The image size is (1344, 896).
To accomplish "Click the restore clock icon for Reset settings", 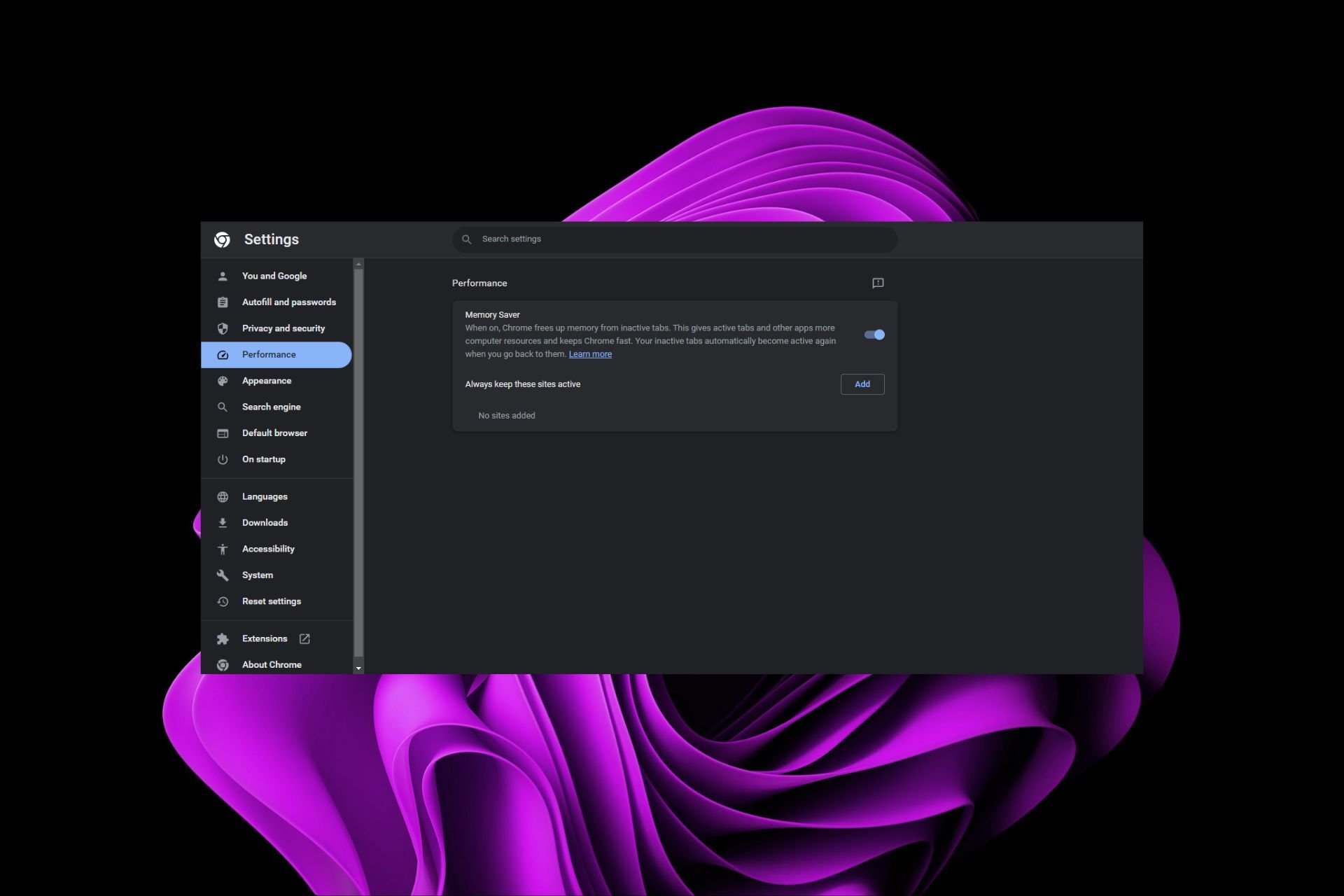I will pos(223,601).
